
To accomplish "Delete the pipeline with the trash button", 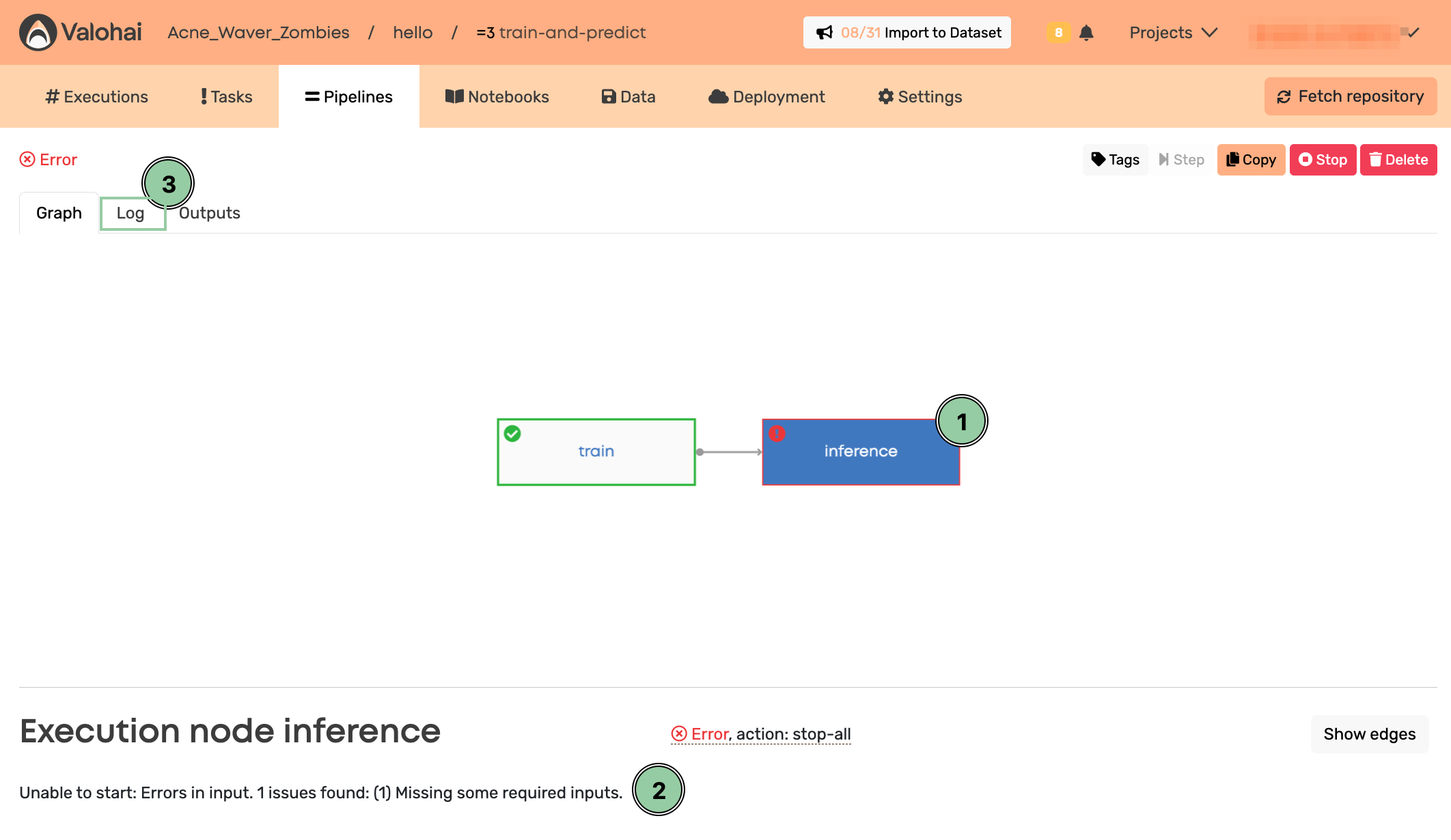I will 1398,159.
